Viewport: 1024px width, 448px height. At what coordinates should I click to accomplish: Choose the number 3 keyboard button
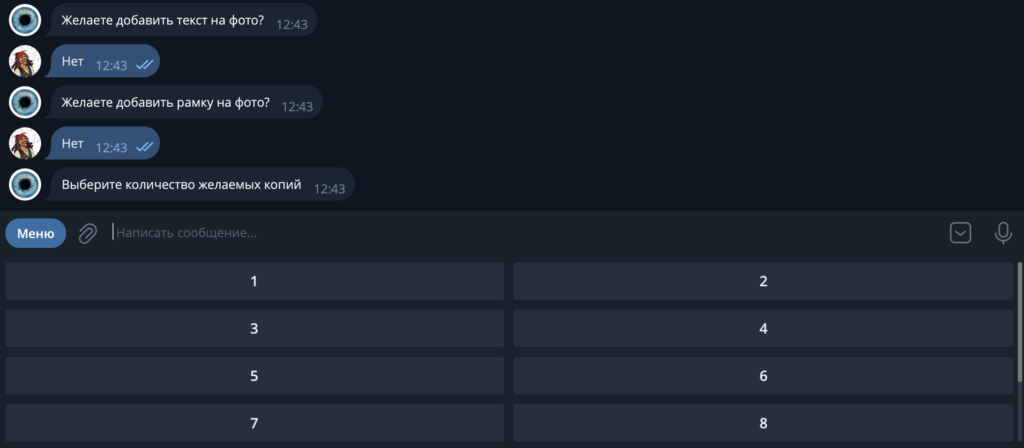(x=254, y=328)
